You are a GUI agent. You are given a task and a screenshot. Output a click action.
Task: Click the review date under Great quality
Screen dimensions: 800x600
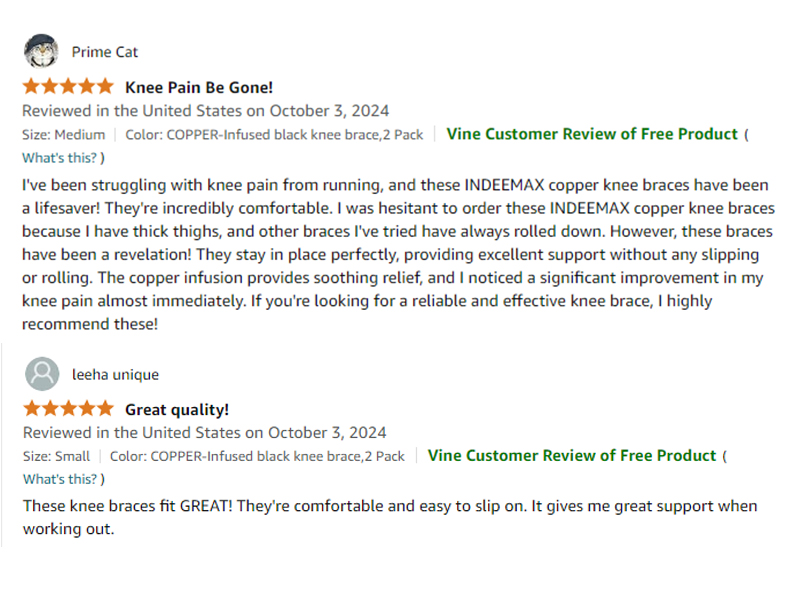(x=205, y=432)
